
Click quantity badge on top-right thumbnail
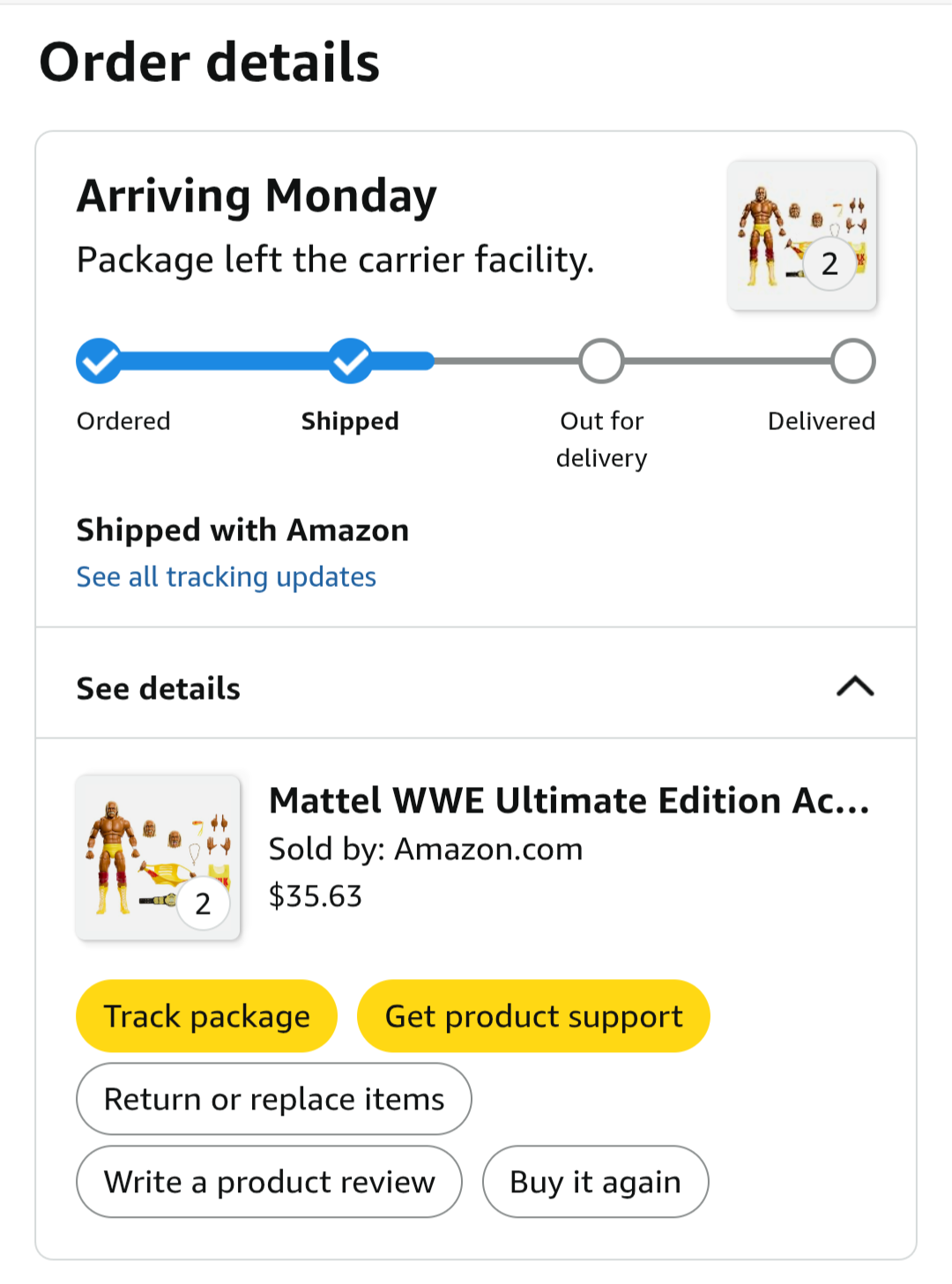829,263
